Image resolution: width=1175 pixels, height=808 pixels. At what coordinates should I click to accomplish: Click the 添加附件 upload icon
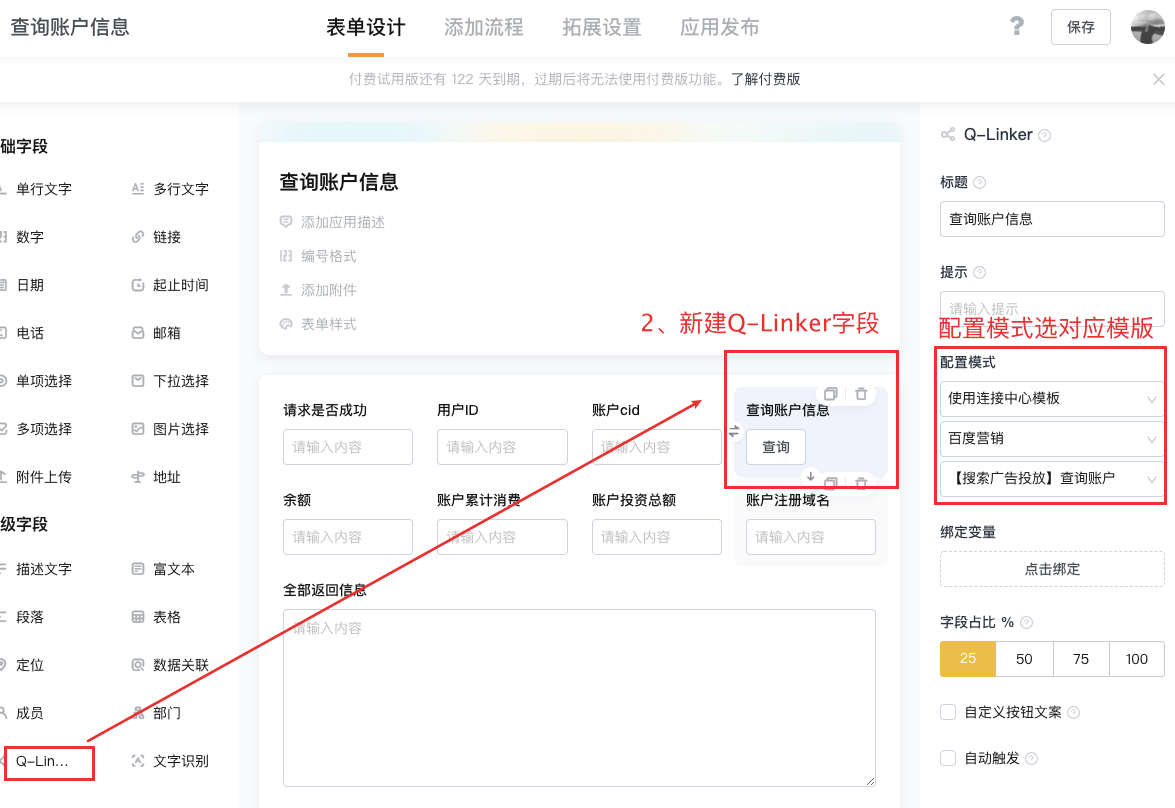286,289
